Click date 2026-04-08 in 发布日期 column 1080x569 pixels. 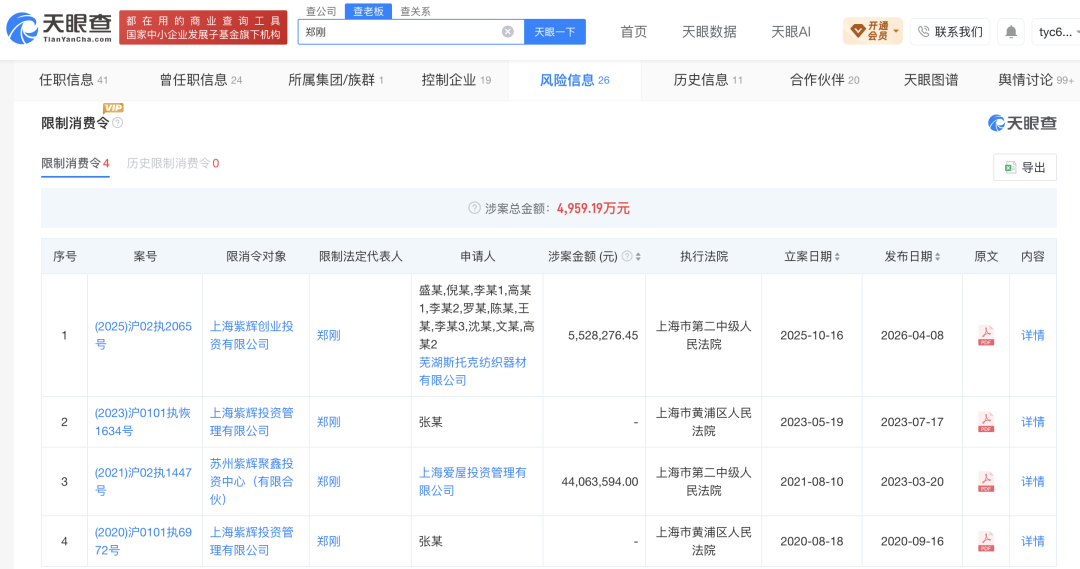click(x=912, y=335)
